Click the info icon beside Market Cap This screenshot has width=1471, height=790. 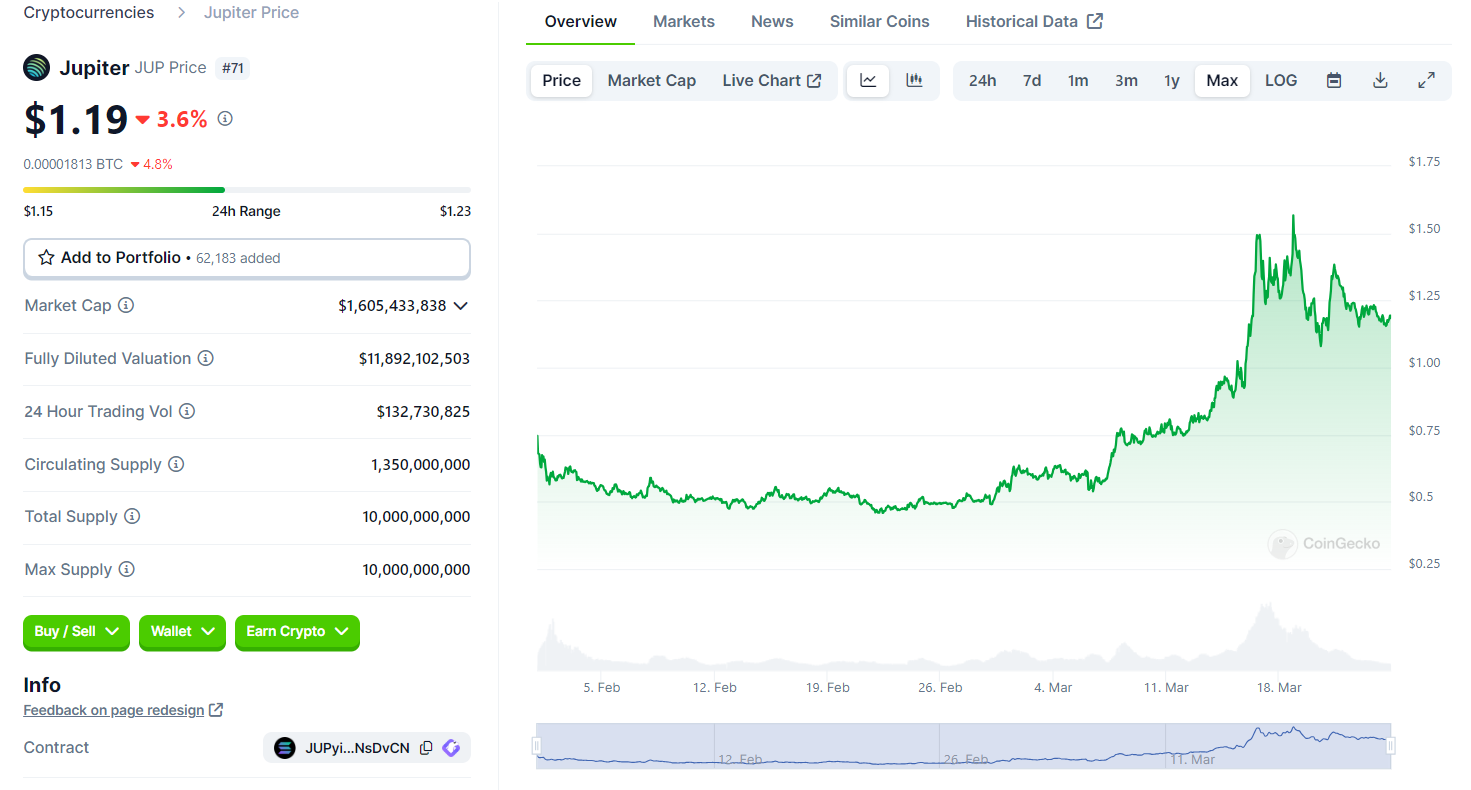point(126,306)
